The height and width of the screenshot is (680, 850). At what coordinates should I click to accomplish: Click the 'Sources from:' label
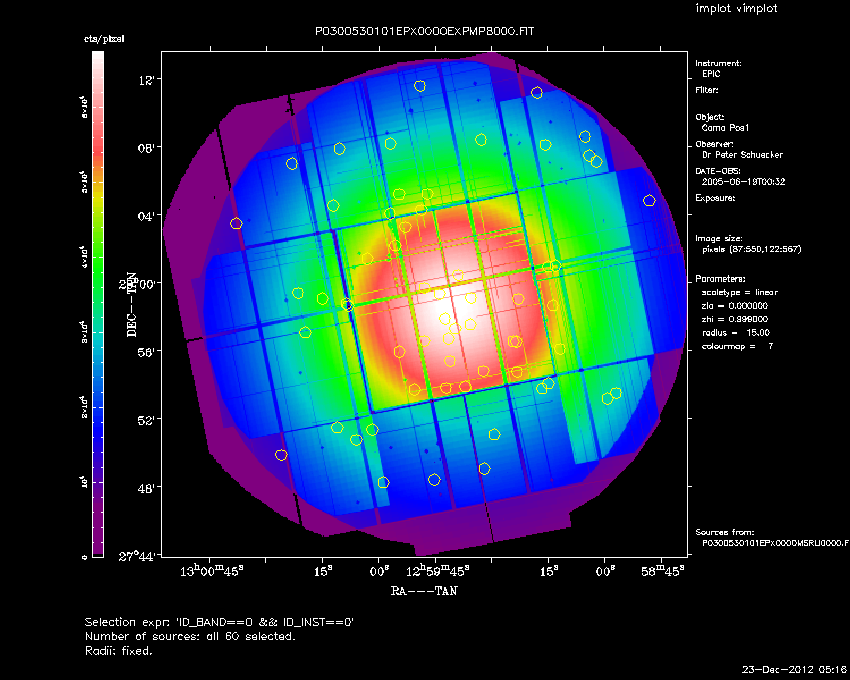pos(725,533)
